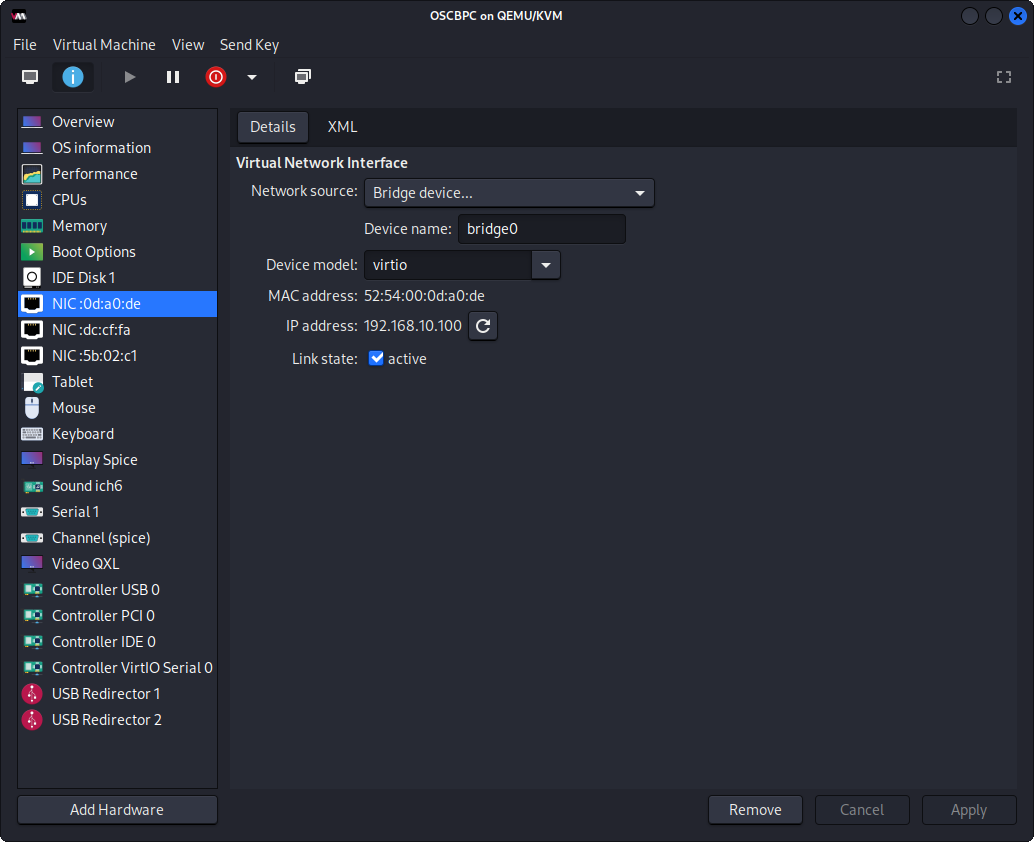Open the Network source dropdown
Viewport: 1034px width, 842px height.
tap(509, 193)
